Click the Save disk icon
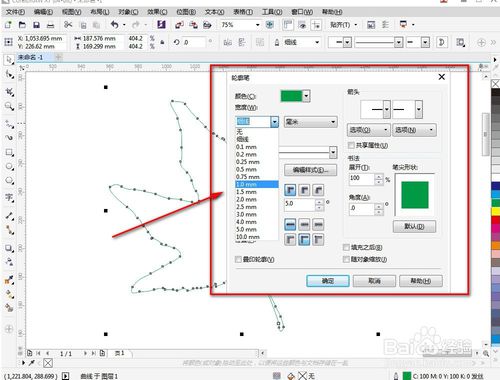The width and height of the screenshot is (500, 380). [36, 25]
